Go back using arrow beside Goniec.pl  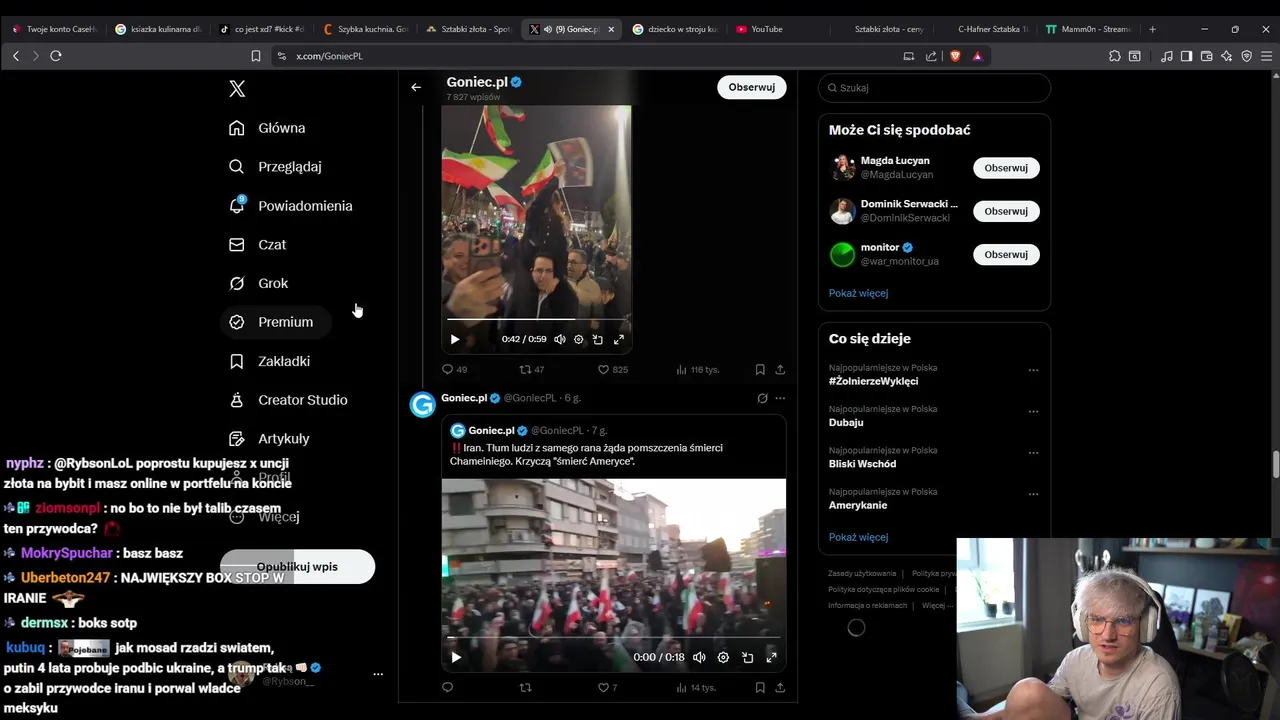[x=416, y=88]
